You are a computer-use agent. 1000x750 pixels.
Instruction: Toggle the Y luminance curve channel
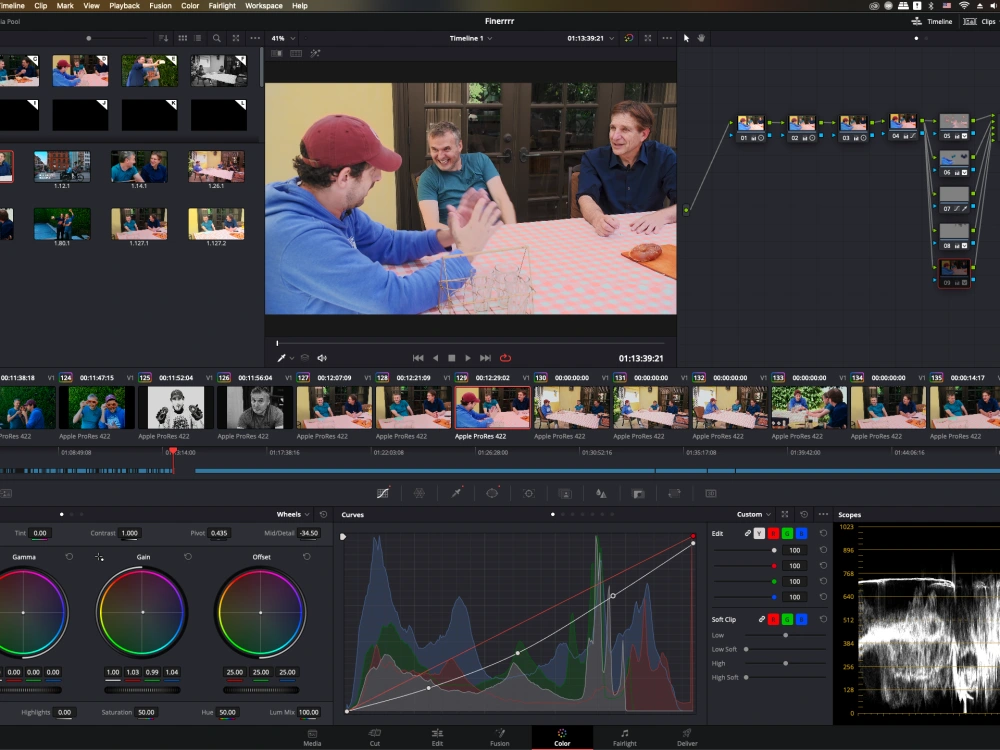(x=759, y=533)
